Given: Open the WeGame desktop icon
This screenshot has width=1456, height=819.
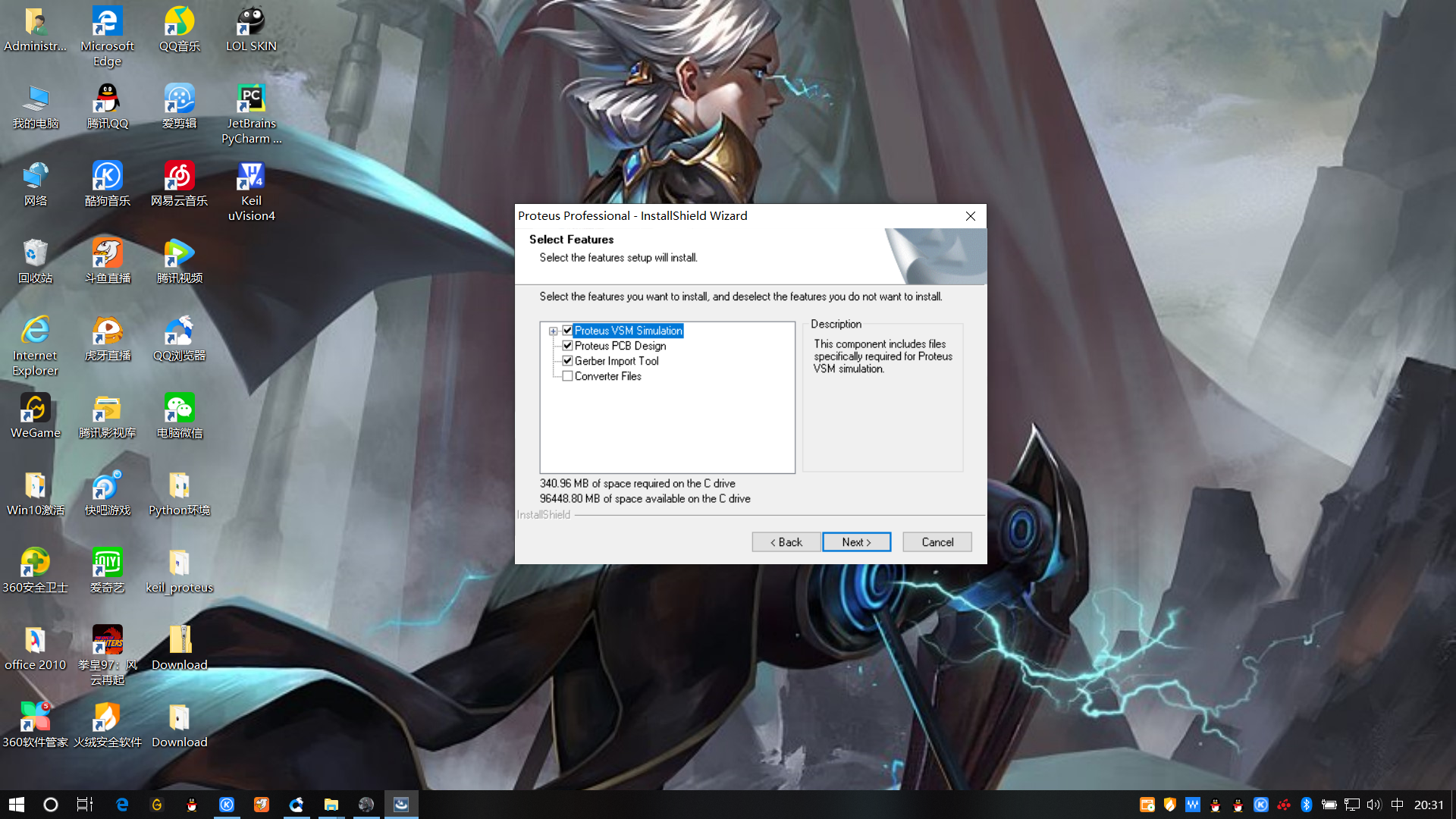Looking at the screenshot, I should (x=35, y=409).
